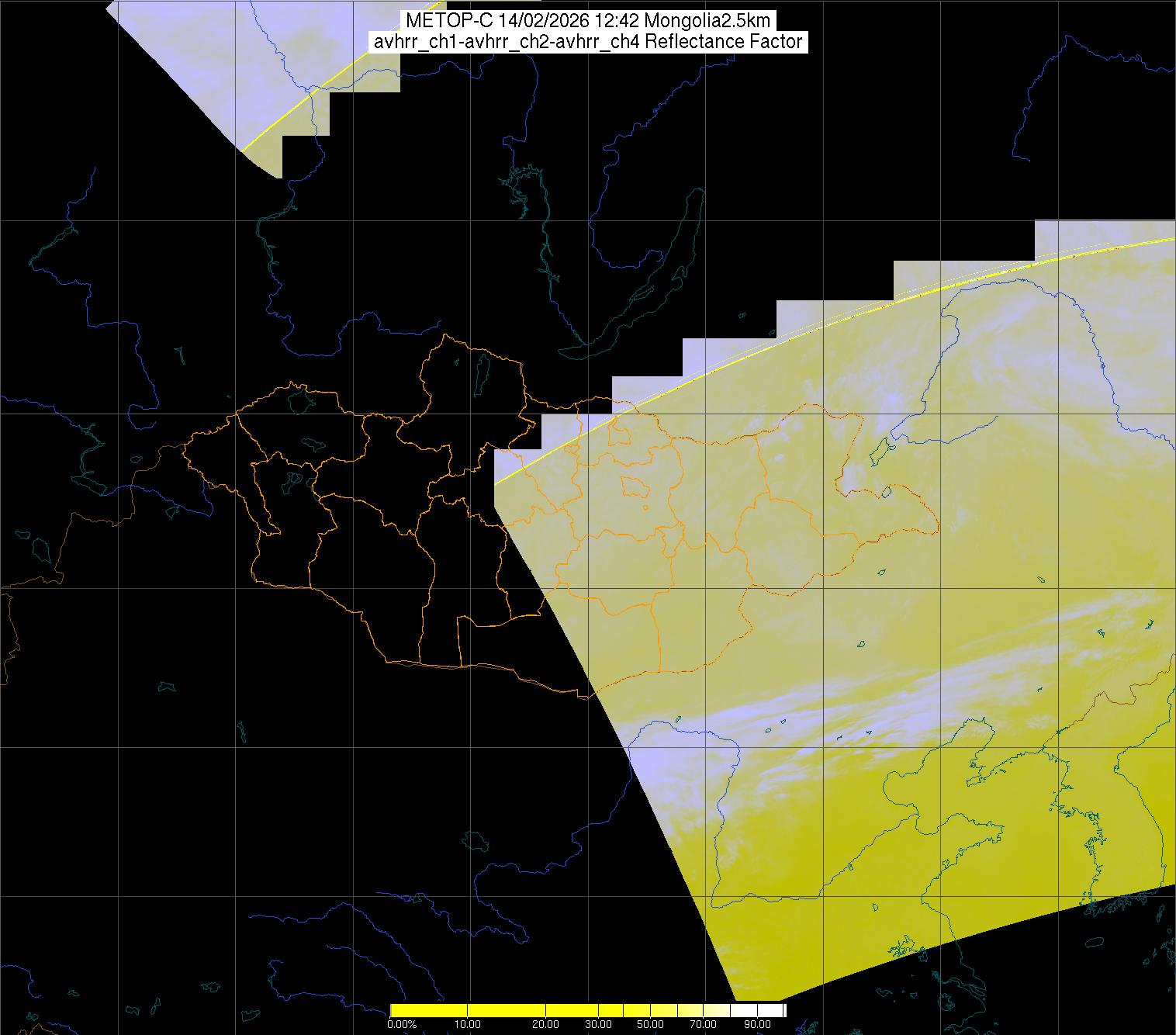Click the 10.00 tick label on the colorbar

[467, 1024]
